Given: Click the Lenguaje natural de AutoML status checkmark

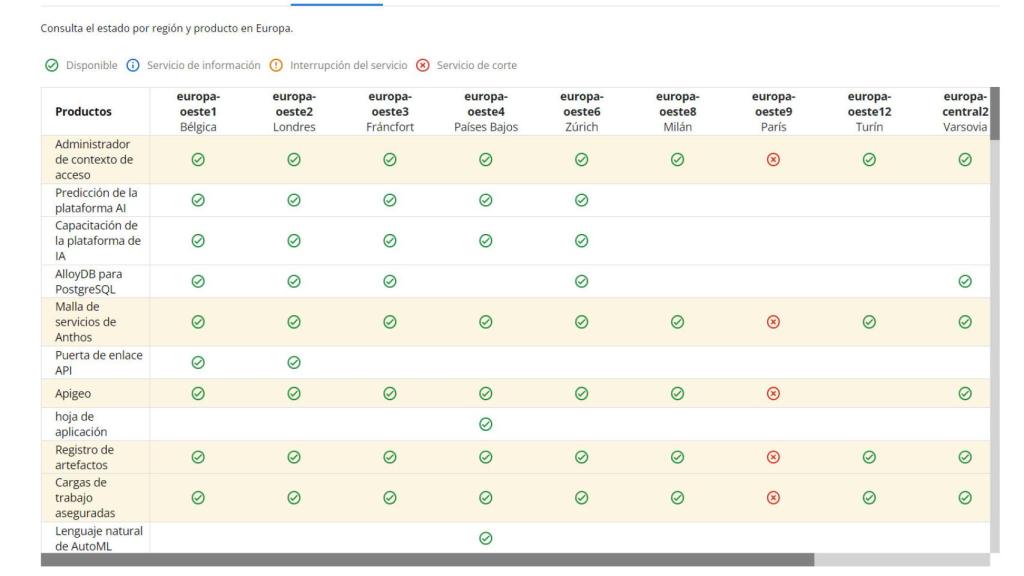Looking at the screenshot, I should (485, 538).
